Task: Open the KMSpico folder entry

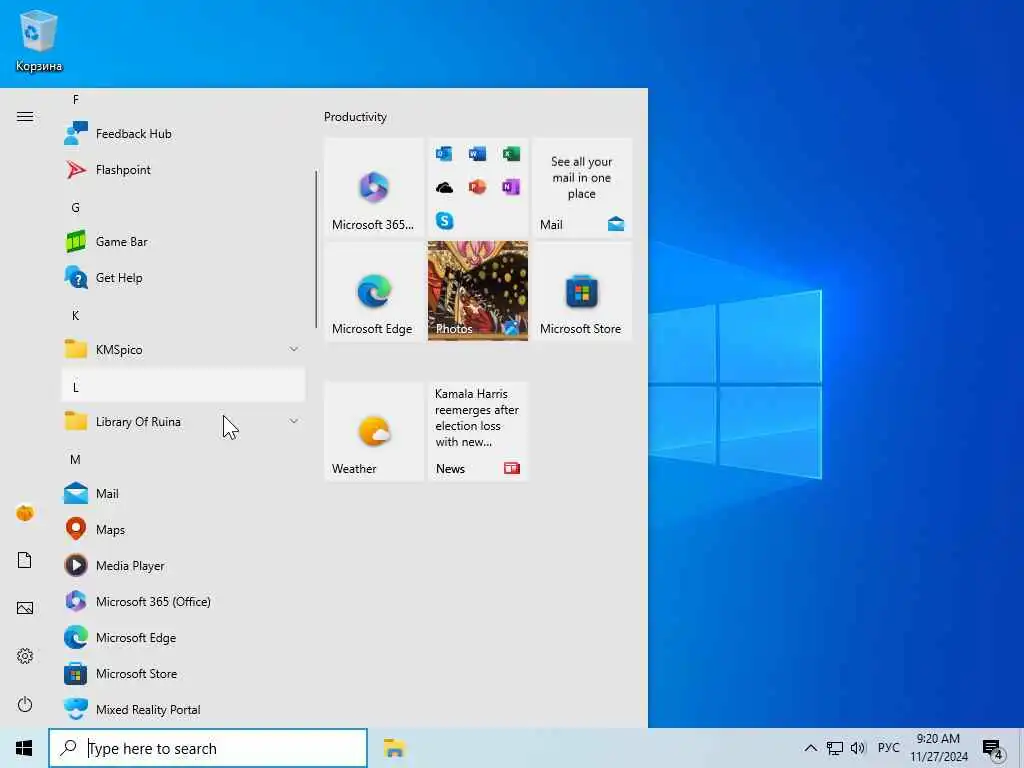Action: [183, 349]
